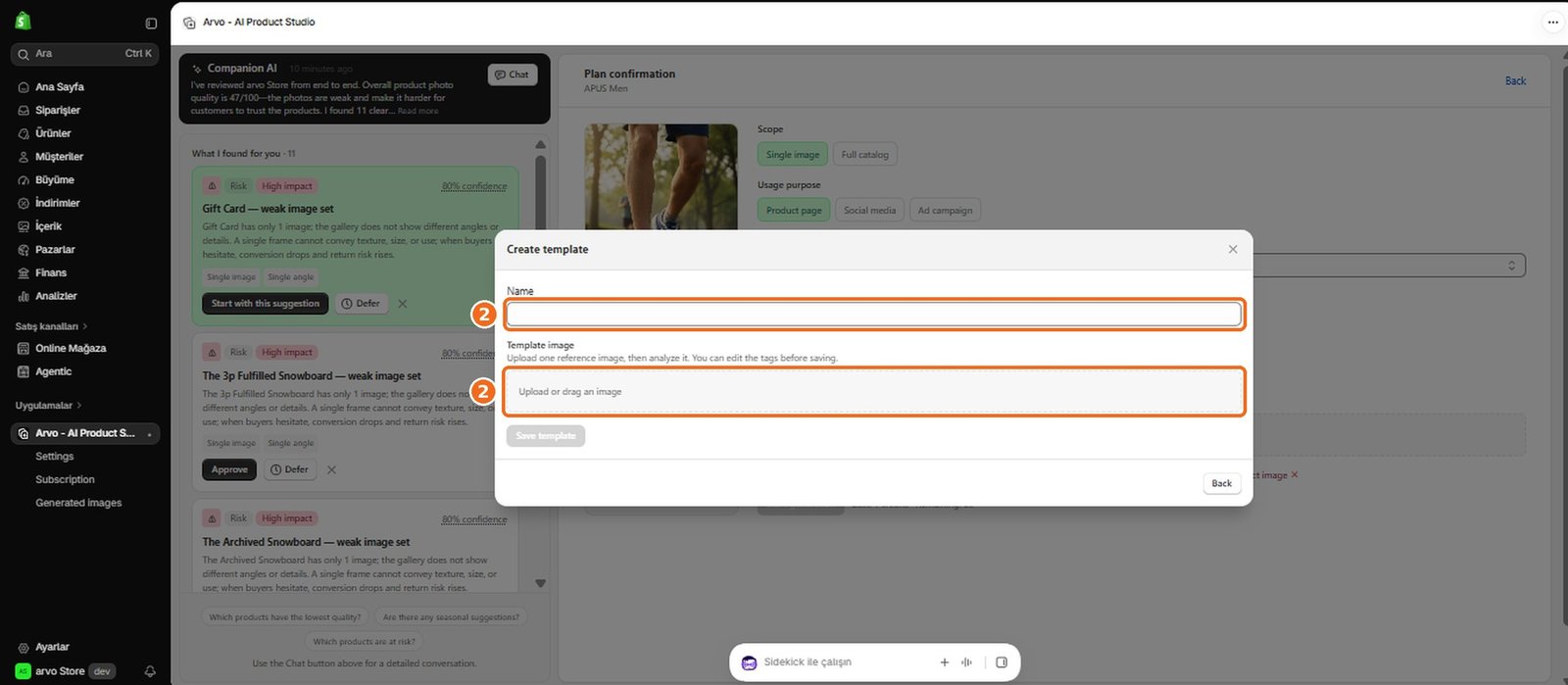Screen dimensions: 1568x685
Task: Click the template Name input field
Action: click(874, 314)
